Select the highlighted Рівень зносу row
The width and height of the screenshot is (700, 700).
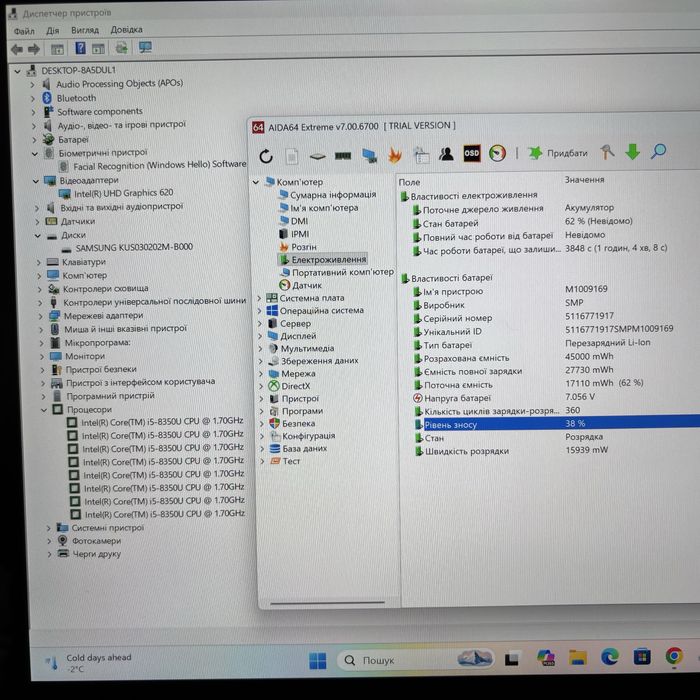556,424
